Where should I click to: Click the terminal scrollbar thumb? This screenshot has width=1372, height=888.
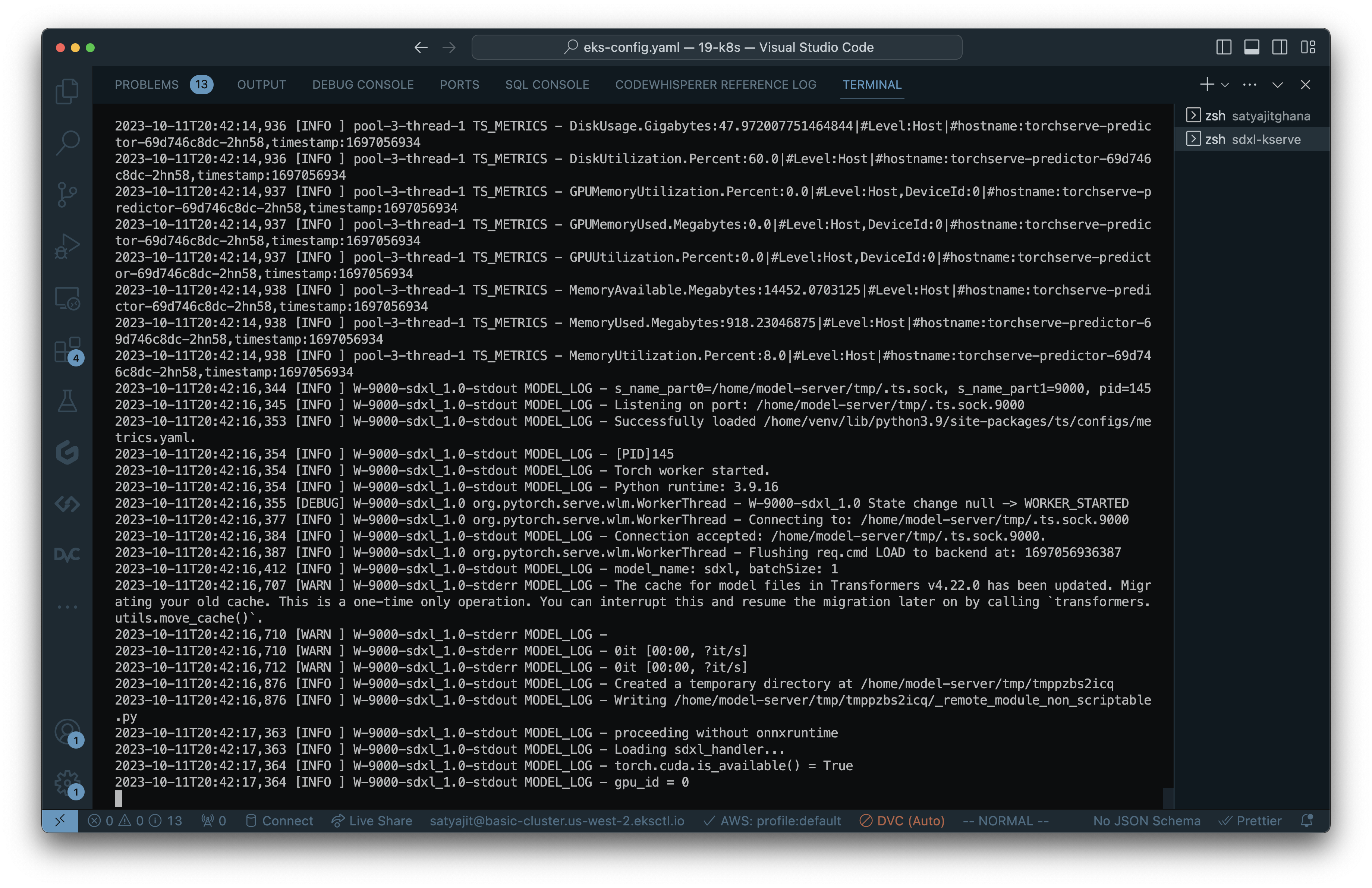coord(1168,797)
